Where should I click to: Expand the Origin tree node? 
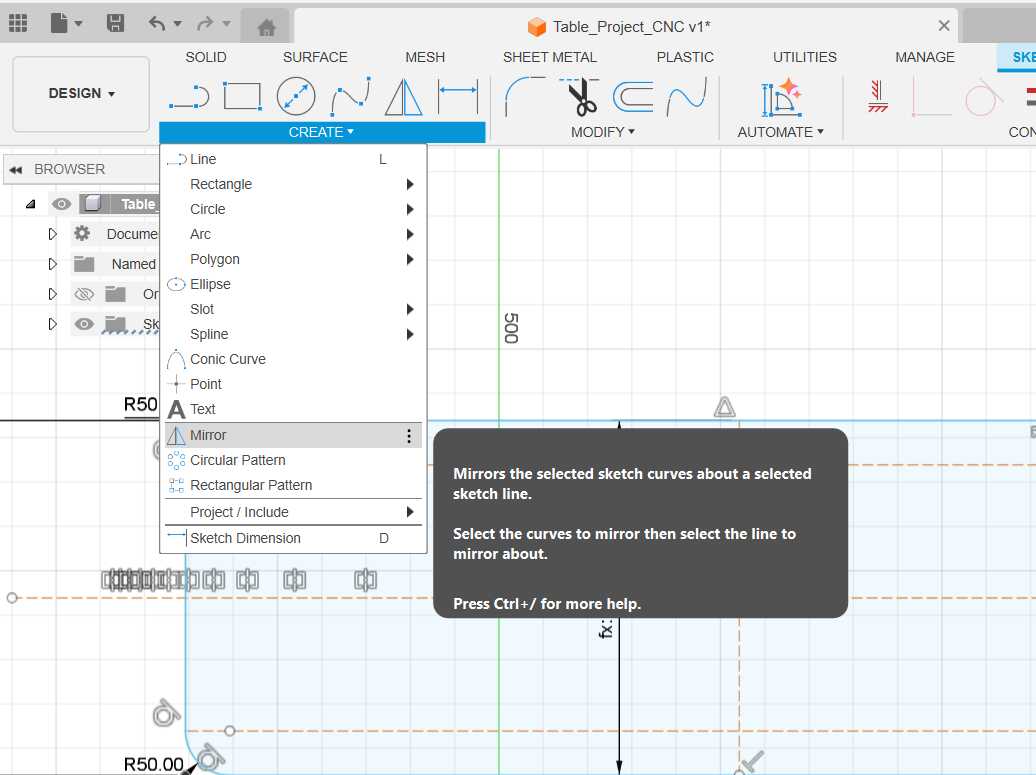53,294
